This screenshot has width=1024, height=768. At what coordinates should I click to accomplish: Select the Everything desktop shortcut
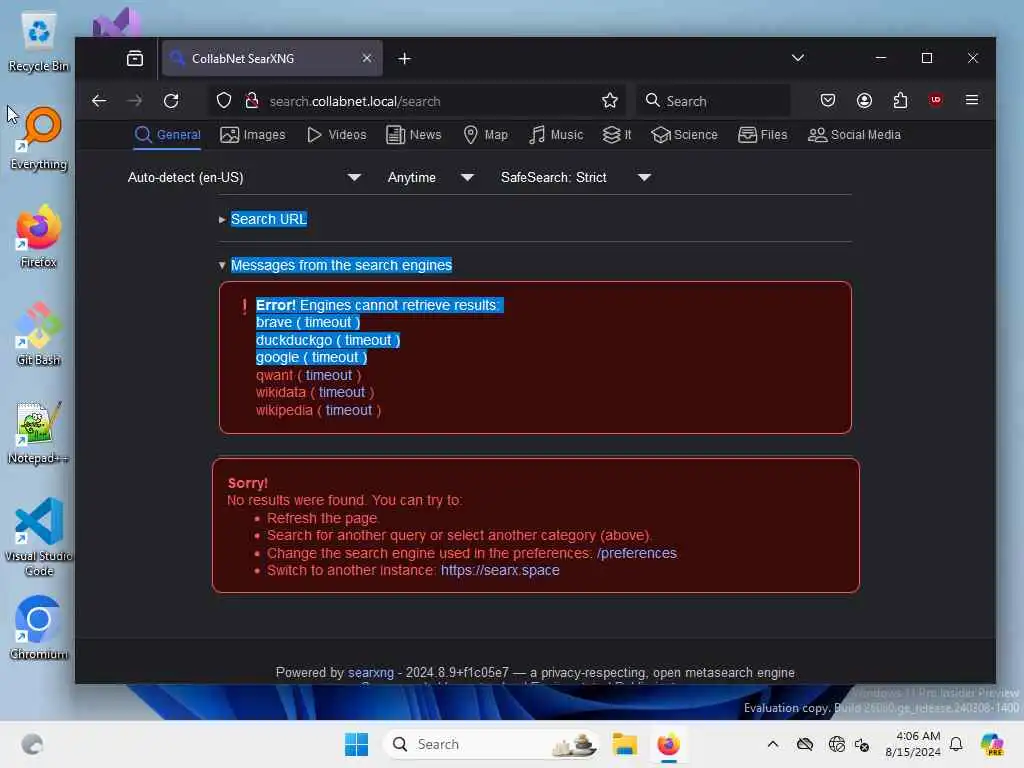[39, 140]
